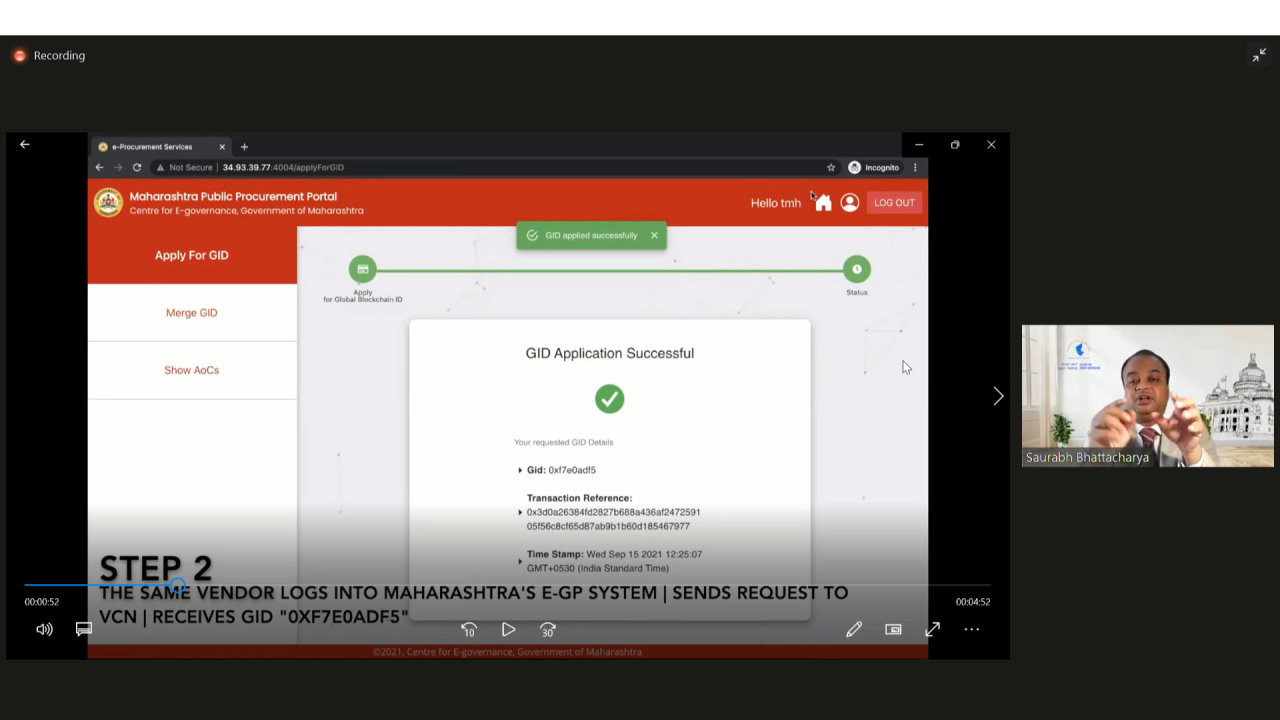1280x720 pixels.
Task: Bookmark page with star icon
Action: pos(831,167)
